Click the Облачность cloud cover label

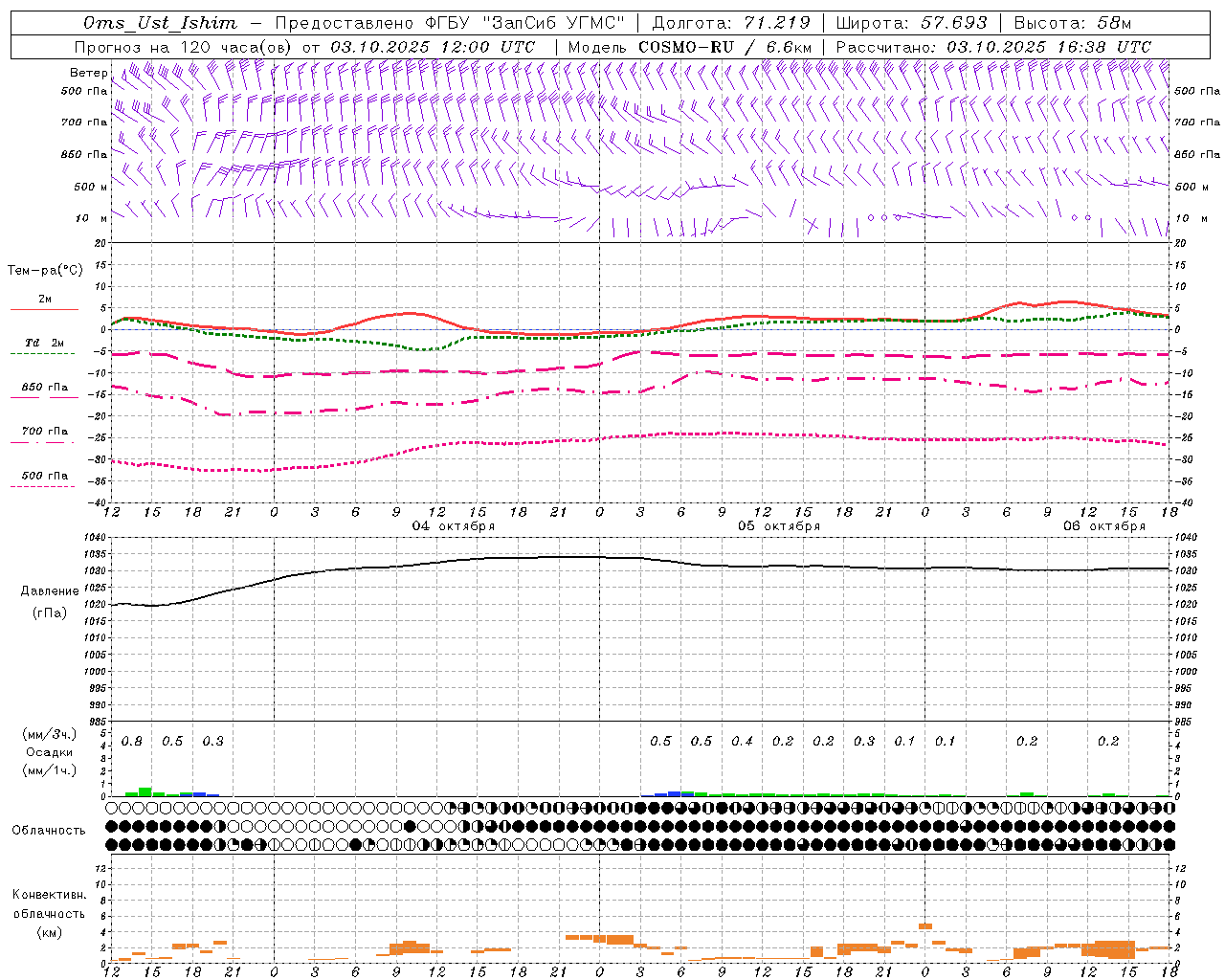point(49,830)
